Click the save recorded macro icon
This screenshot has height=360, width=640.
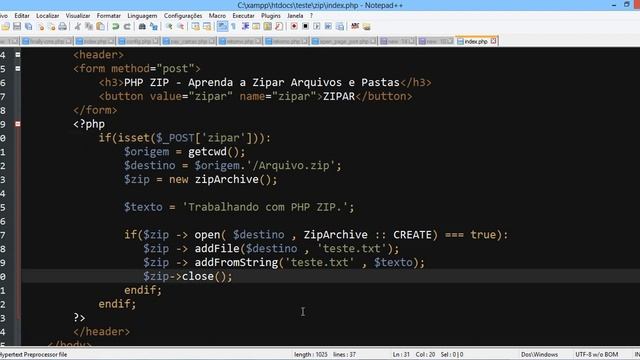pyautogui.click(x=340, y=27)
